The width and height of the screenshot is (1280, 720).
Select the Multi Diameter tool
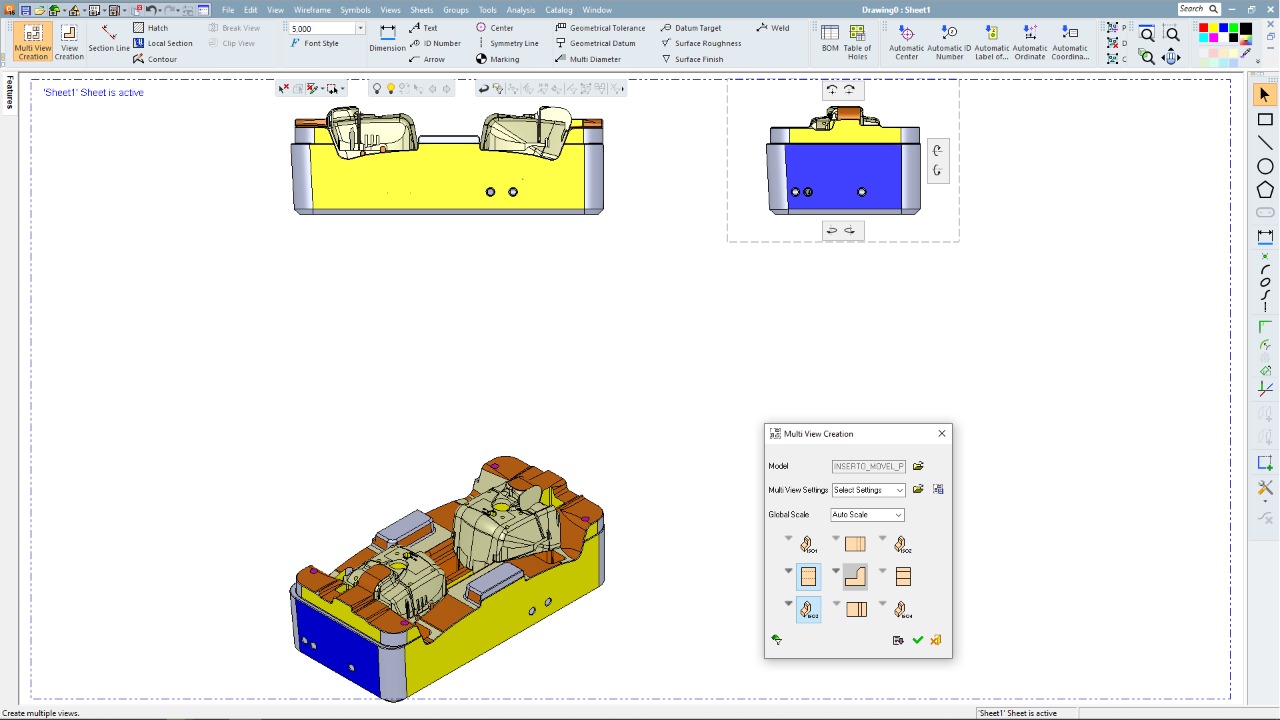(588, 59)
